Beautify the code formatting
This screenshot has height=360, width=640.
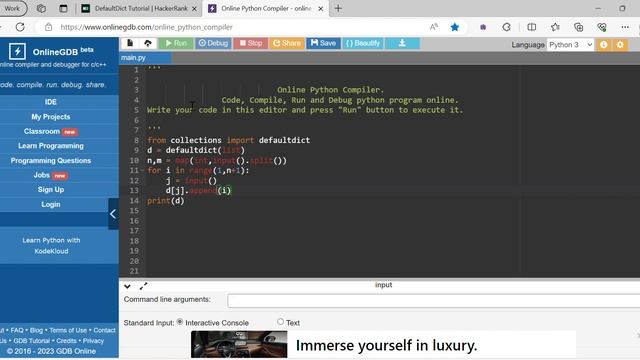click(363, 43)
